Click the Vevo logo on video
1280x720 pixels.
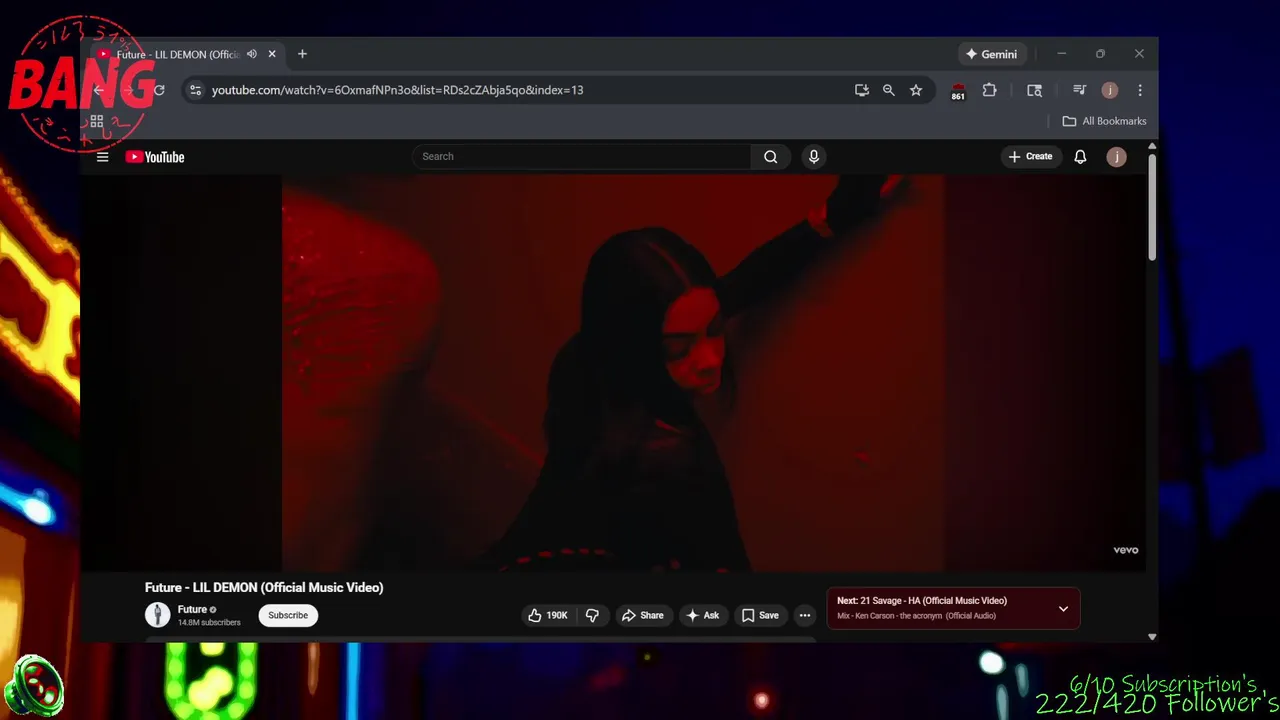pos(1126,550)
